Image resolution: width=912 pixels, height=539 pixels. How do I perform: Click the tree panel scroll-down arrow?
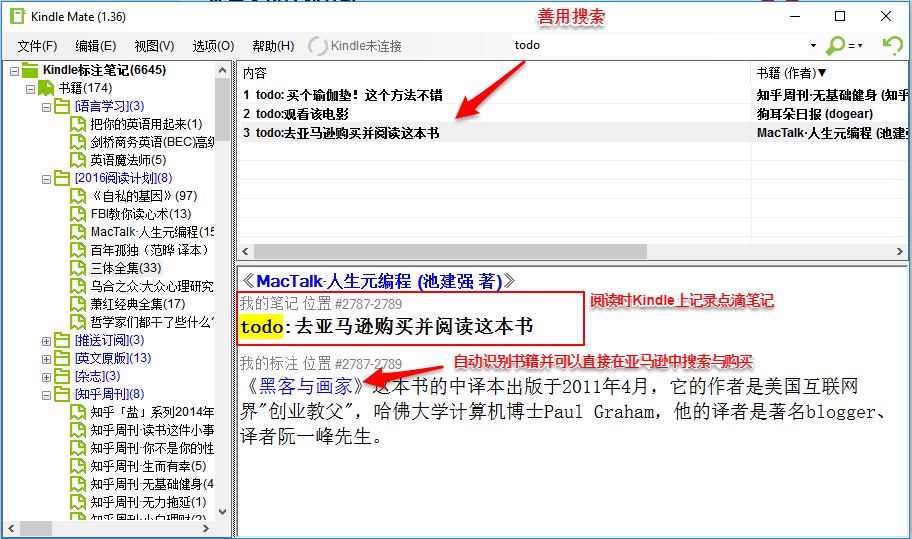[x=222, y=512]
